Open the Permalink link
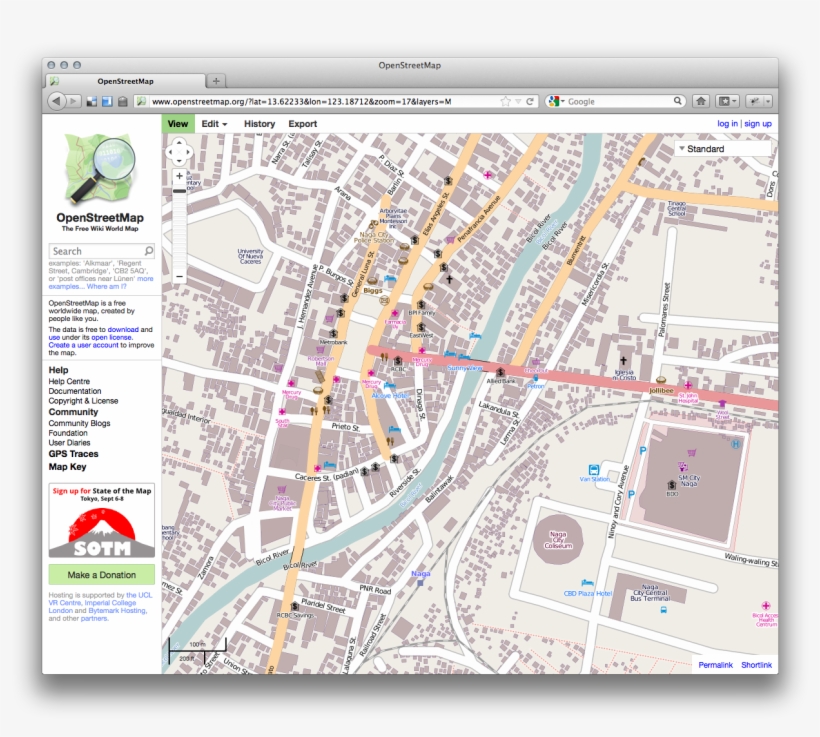The width and height of the screenshot is (820, 737). pyautogui.click(x=715, y=665)
